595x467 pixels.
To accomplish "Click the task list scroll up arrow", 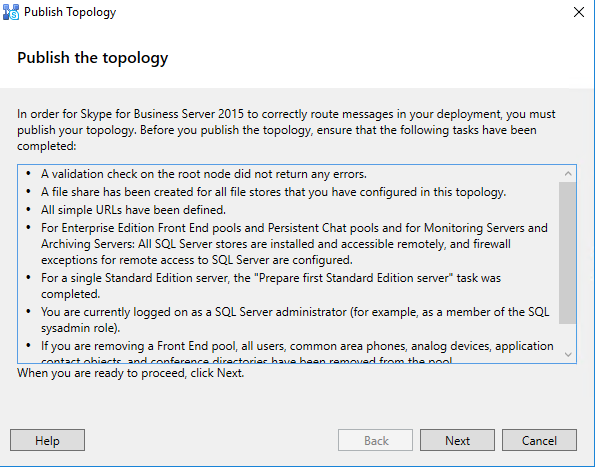I will pos(568,174).
